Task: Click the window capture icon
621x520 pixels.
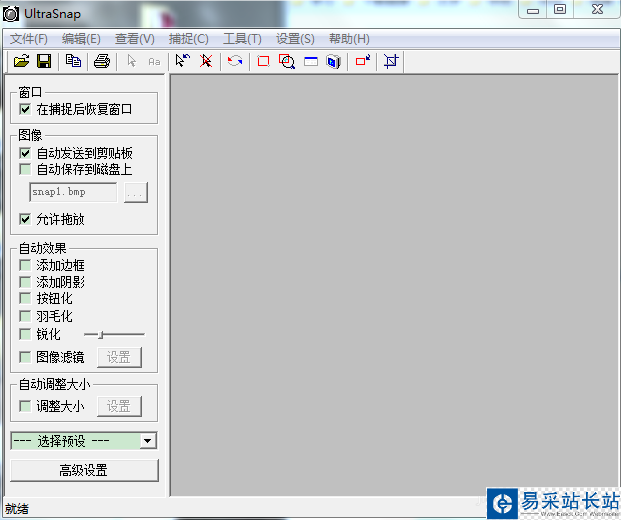Action: click(x=311, y=61)
